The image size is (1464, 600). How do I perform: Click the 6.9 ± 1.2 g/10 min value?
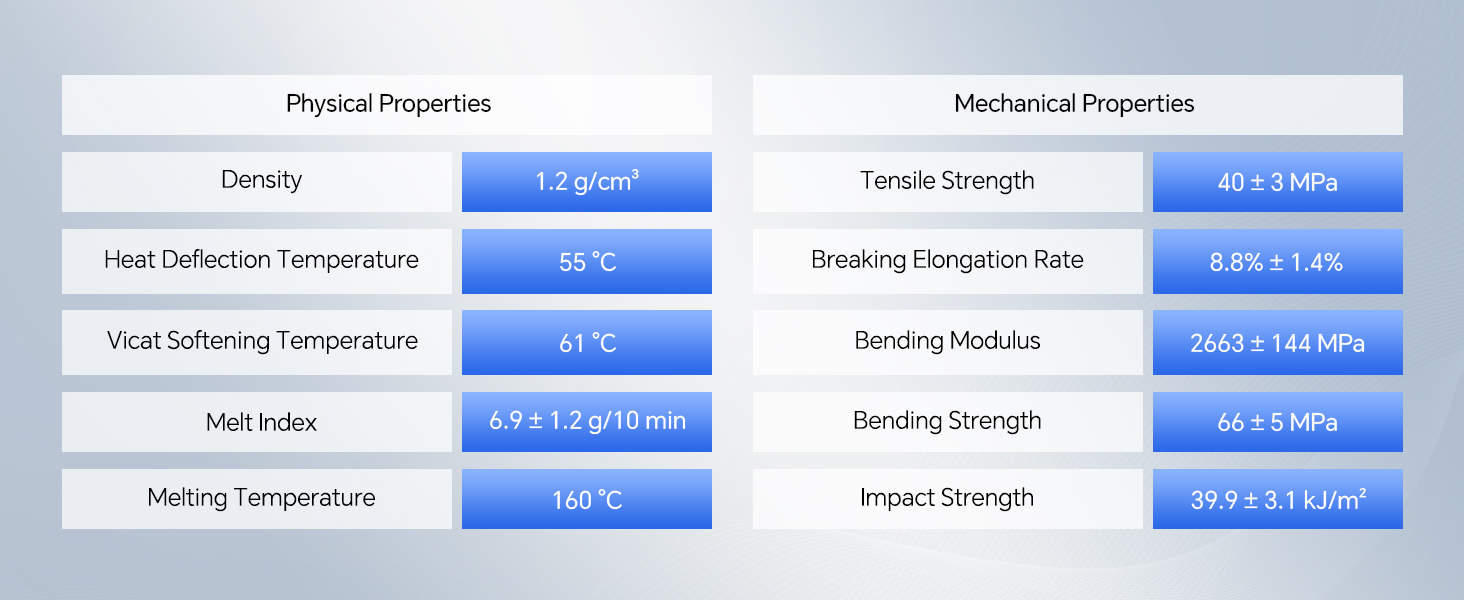pyautogui.click(x=587, y=422)
